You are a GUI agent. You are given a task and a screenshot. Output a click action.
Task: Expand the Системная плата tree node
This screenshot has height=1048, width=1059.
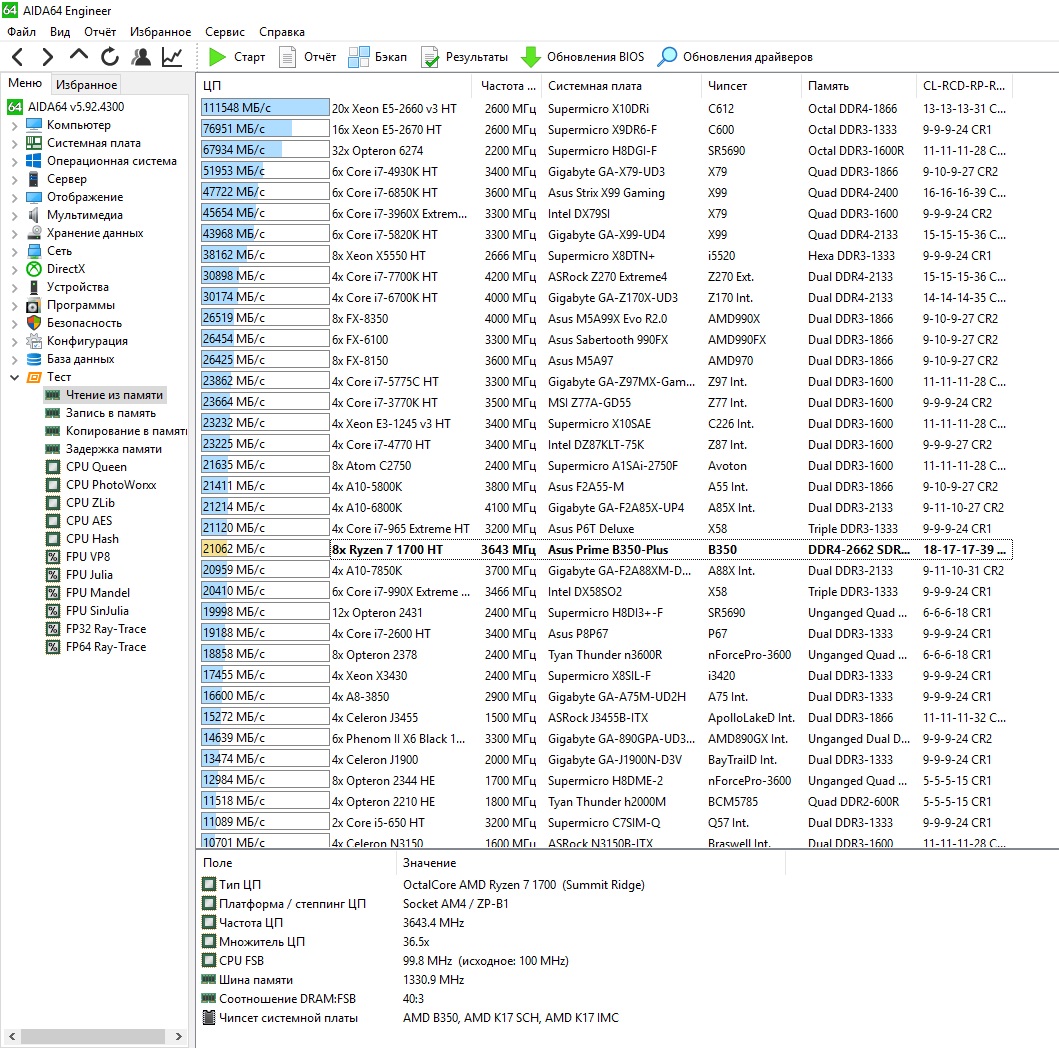[x=14, y=143]
